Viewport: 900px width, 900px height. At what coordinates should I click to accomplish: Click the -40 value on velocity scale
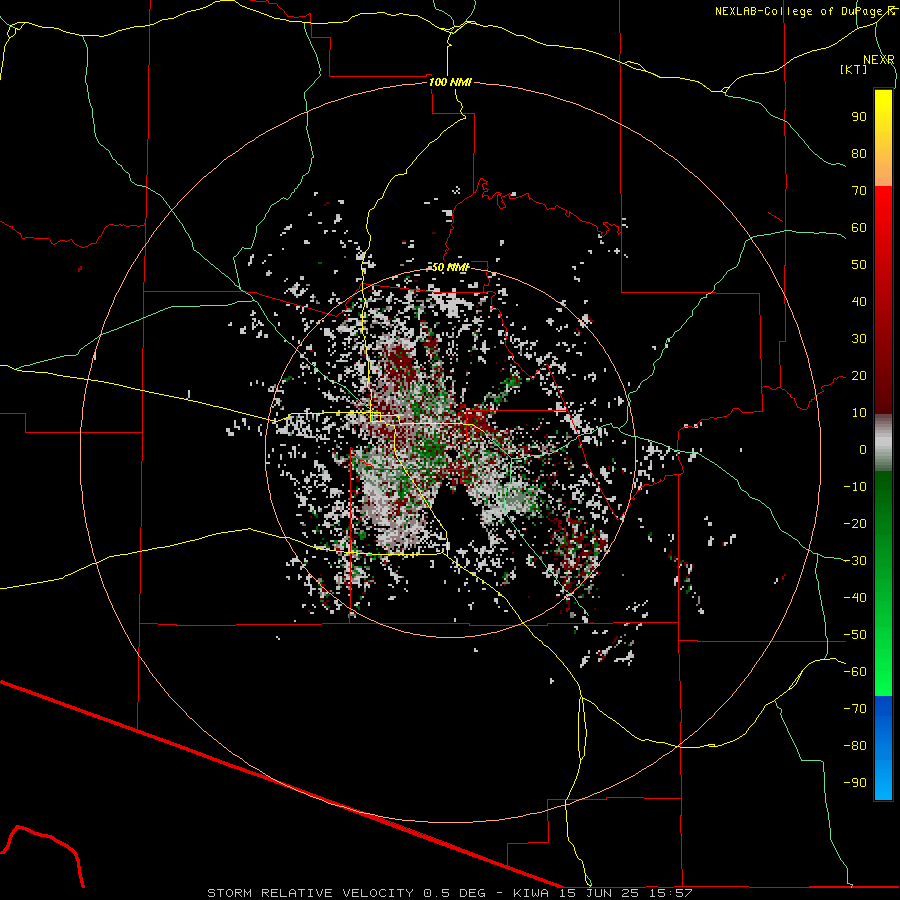click(x=855, y=598)
